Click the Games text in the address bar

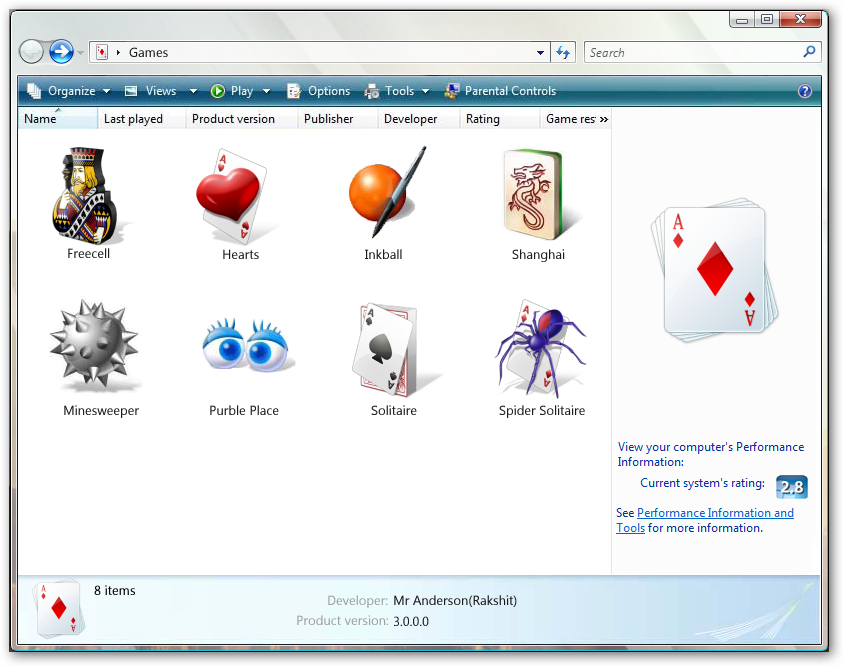[x=149, y=52]
